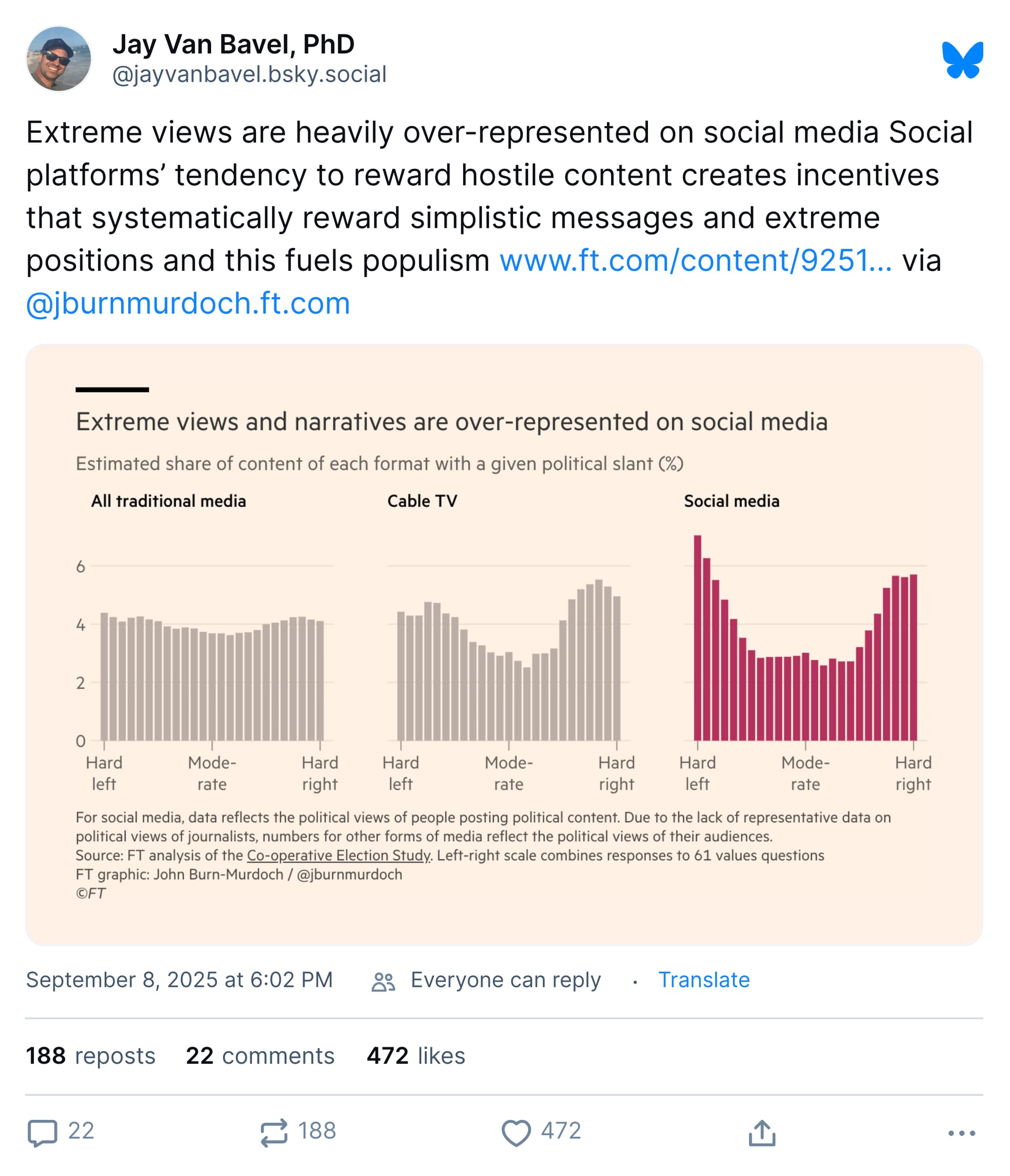Screen dimensions: 1010x1176
Task: Click the 22 comments count
Action: pos(260,1056)
